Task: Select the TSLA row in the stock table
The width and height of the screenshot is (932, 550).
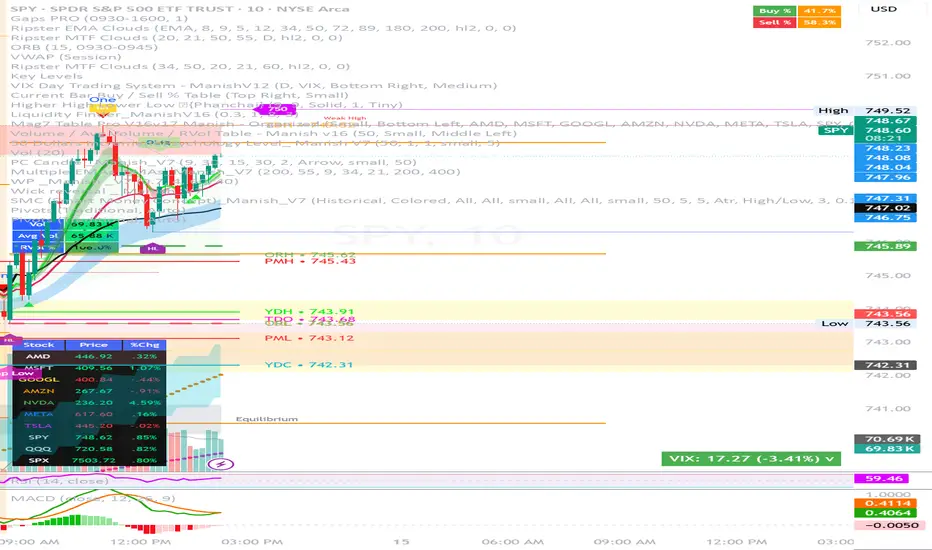Action: (x=89, y=426)
